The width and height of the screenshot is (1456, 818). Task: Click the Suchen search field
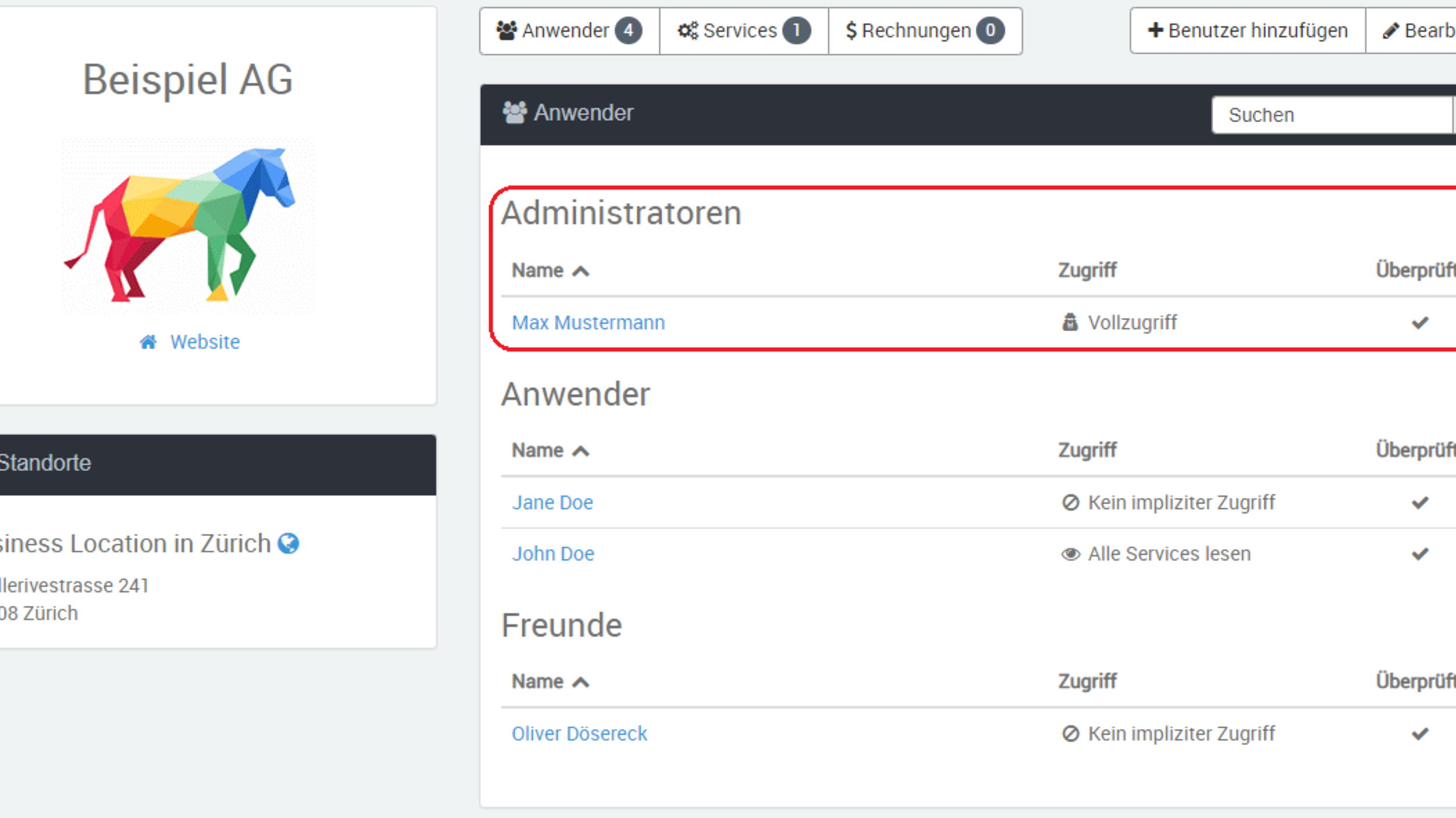click(x=1331, y=115)
